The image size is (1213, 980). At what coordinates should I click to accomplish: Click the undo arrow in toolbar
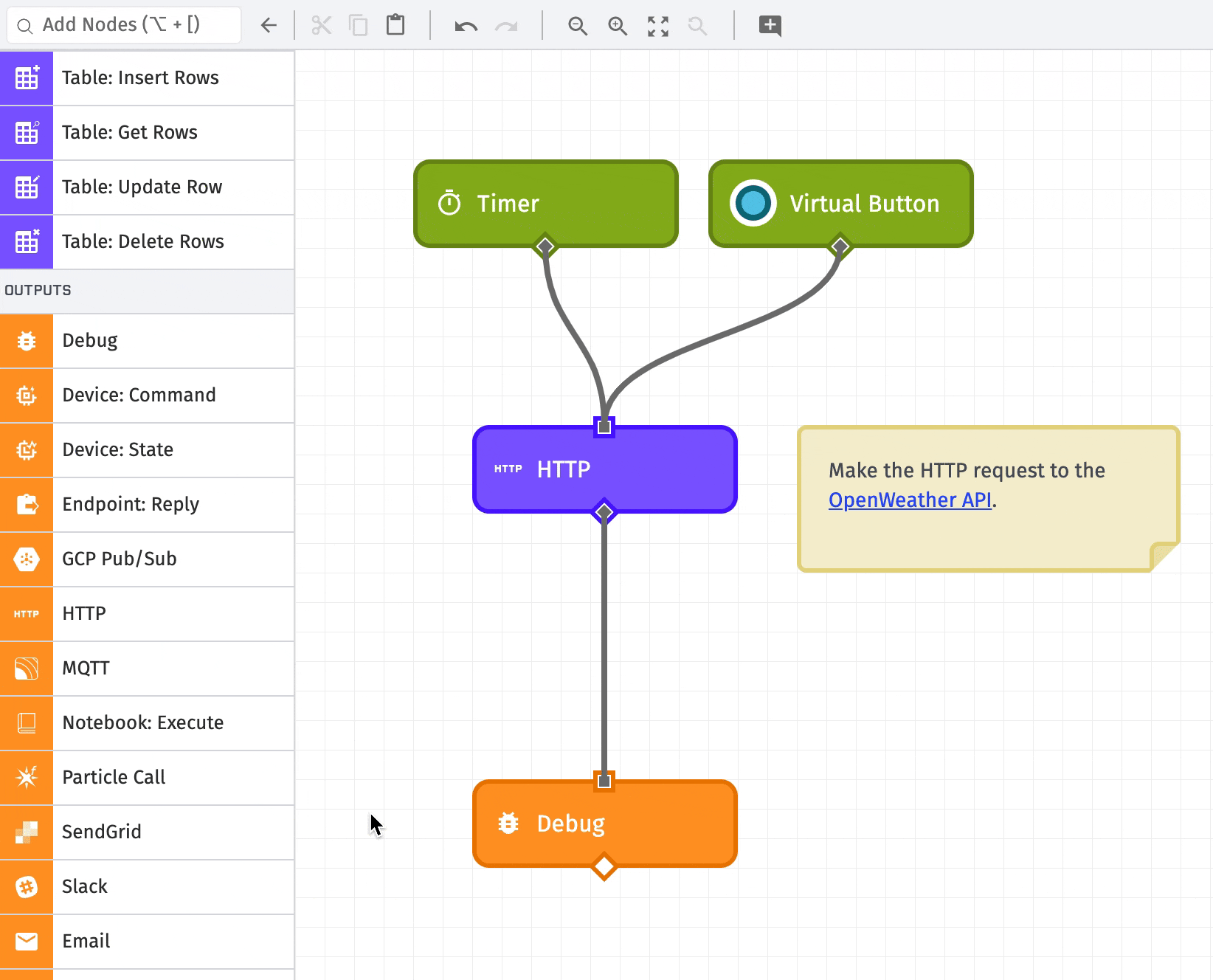point(466,26)
